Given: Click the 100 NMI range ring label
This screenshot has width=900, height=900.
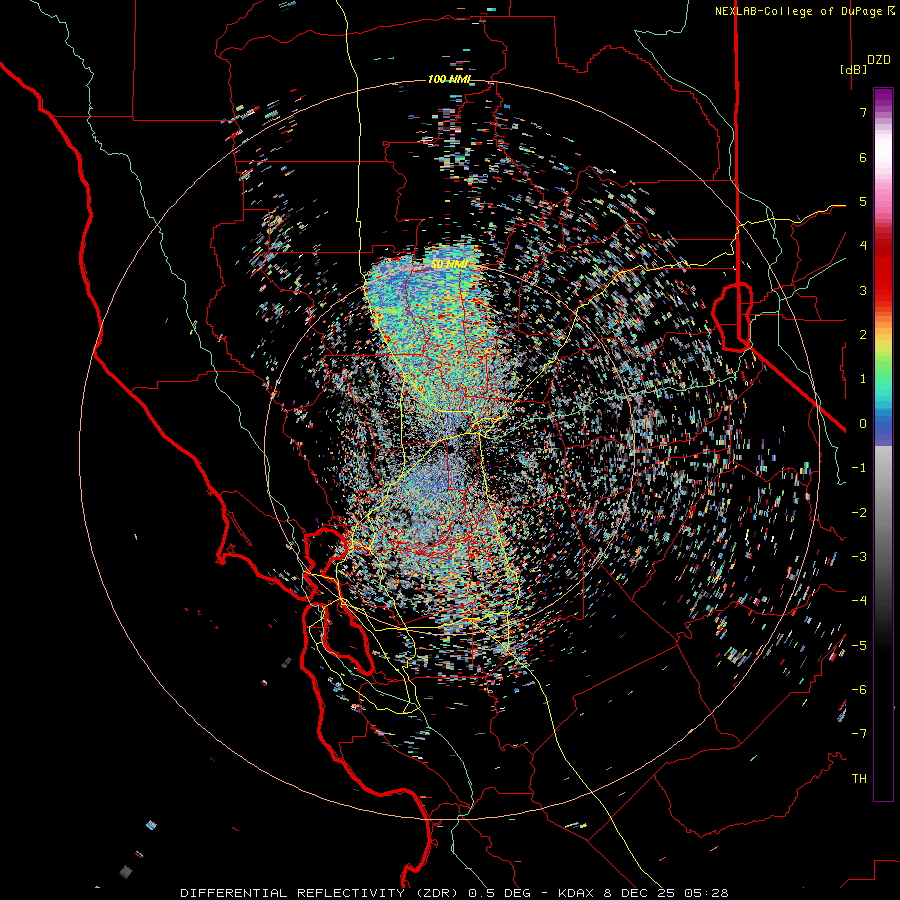Looking at the screenshot, I should coord(449,79).
